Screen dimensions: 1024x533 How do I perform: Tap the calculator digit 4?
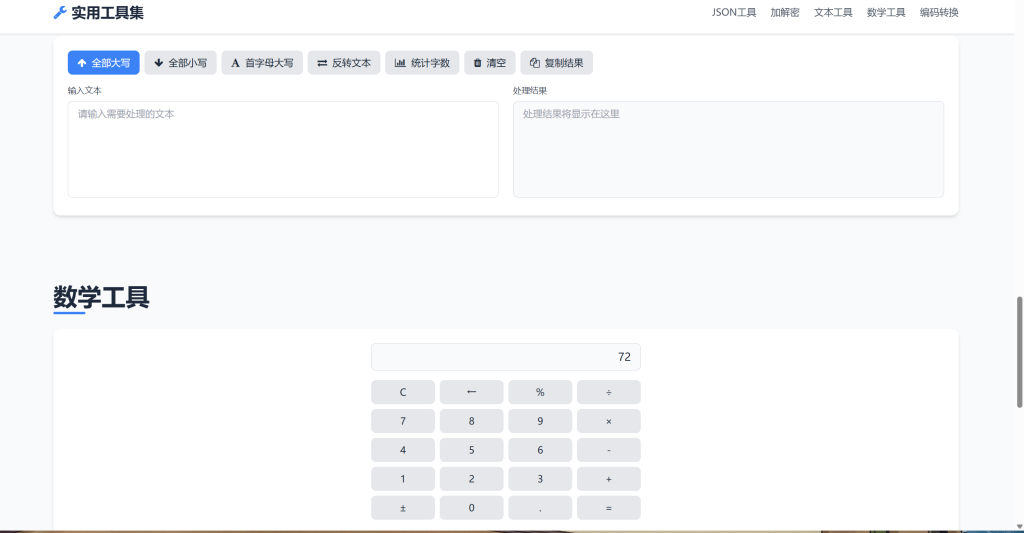click(x=403, y=450)
